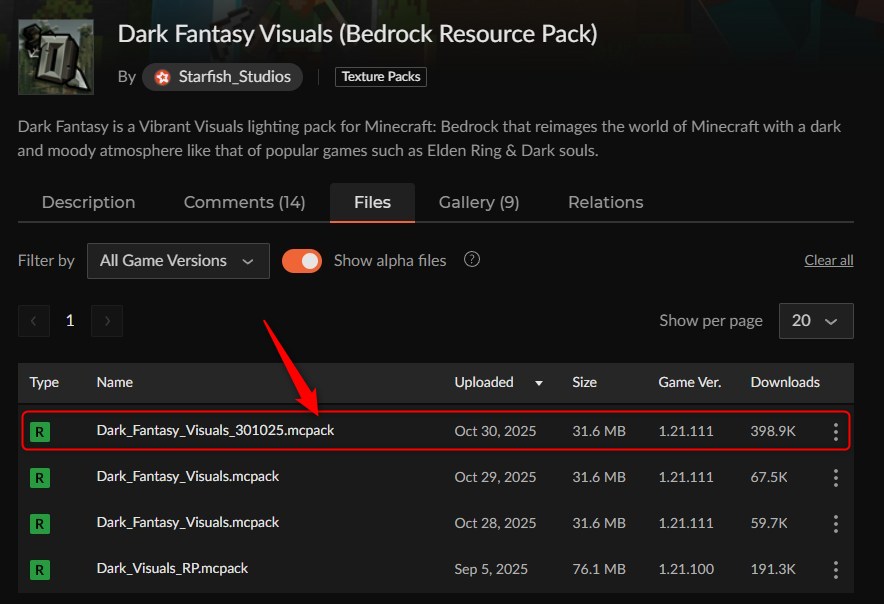Click release icon for Dark_Visuals_RP.mcpack
884x604 pixels.
[x=39, y=570]
